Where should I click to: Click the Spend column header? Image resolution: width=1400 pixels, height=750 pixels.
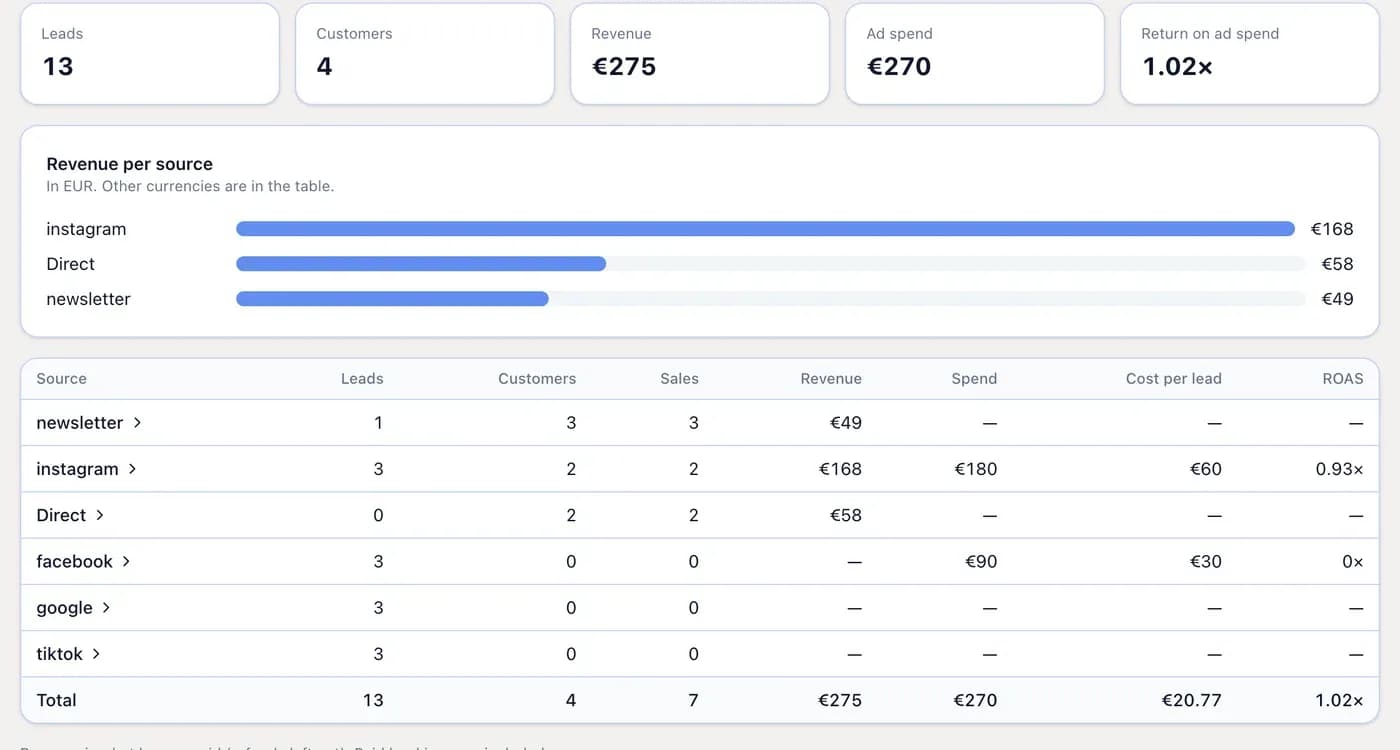974,379
